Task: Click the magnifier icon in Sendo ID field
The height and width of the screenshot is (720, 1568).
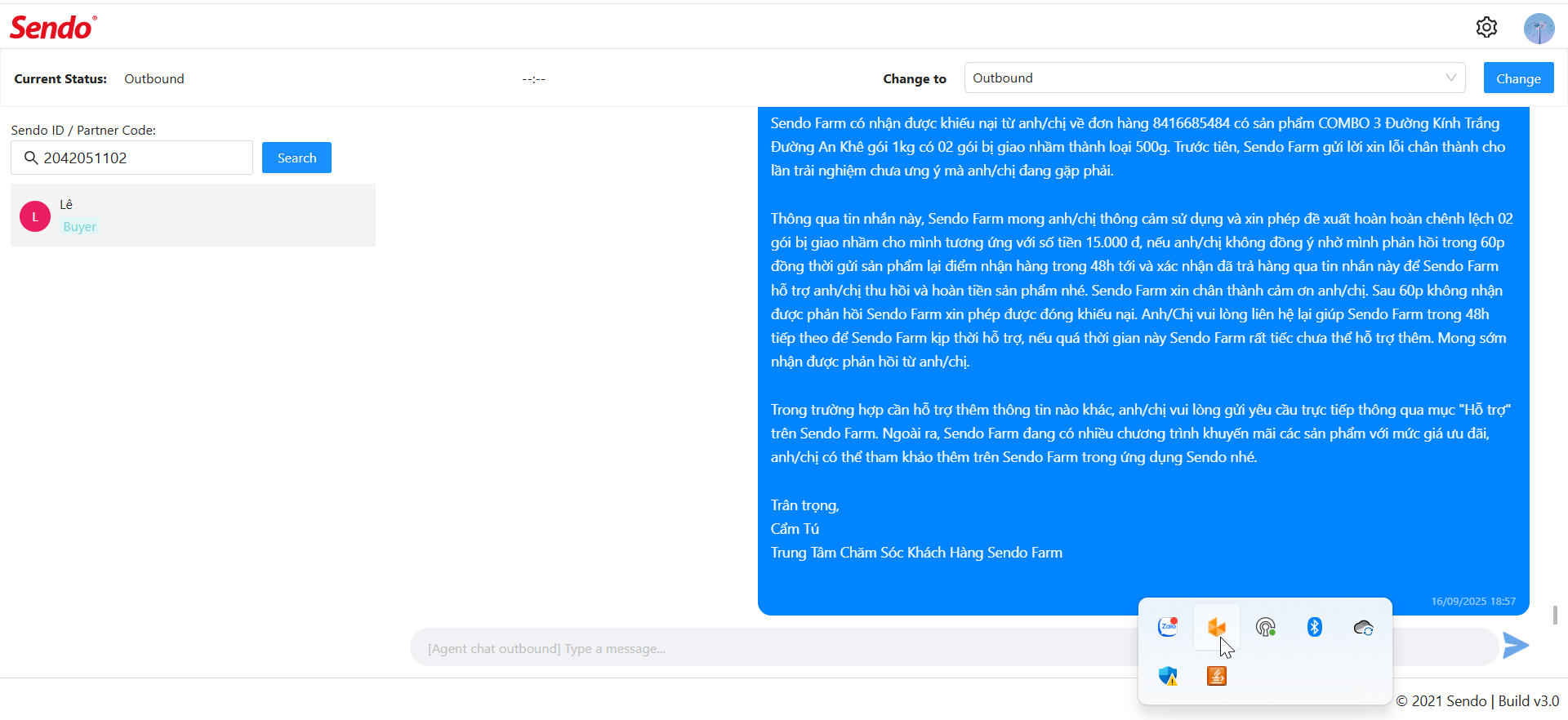Action: point(31,158)
